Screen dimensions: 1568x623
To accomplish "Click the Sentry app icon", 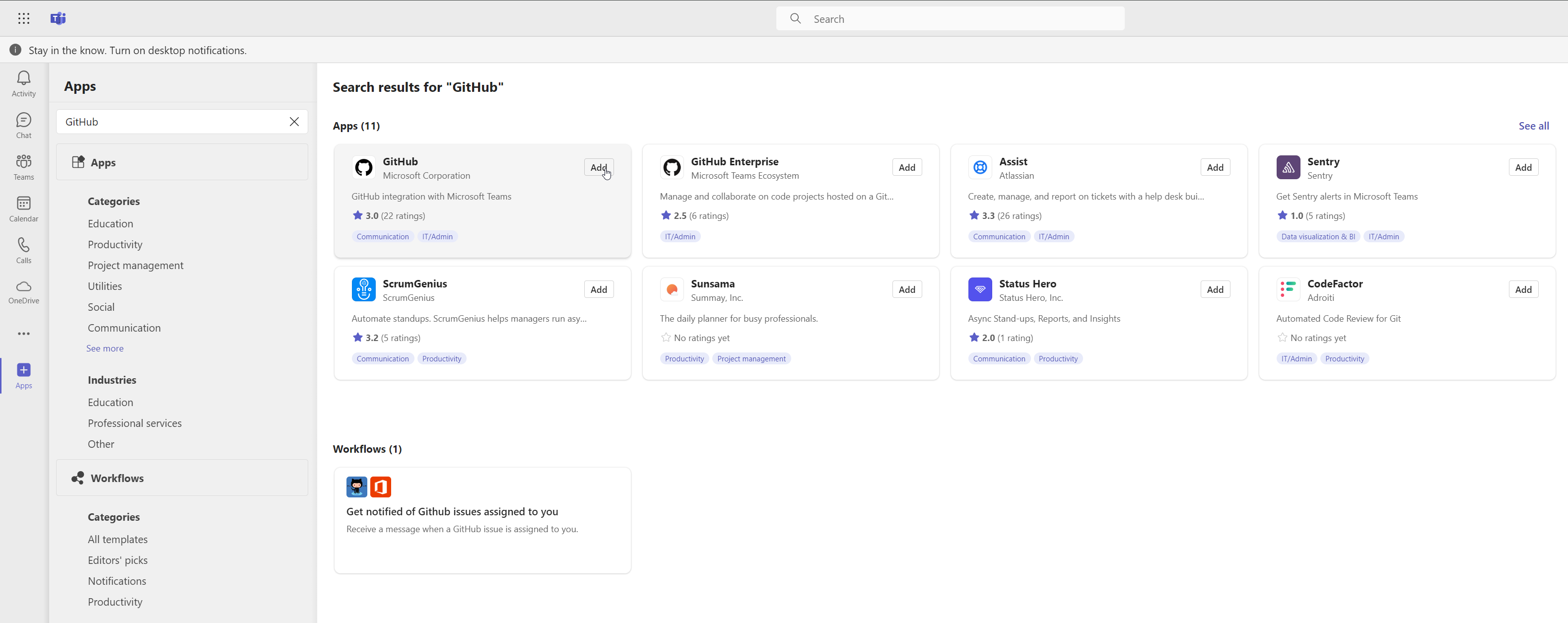I will pos(1289,167).
